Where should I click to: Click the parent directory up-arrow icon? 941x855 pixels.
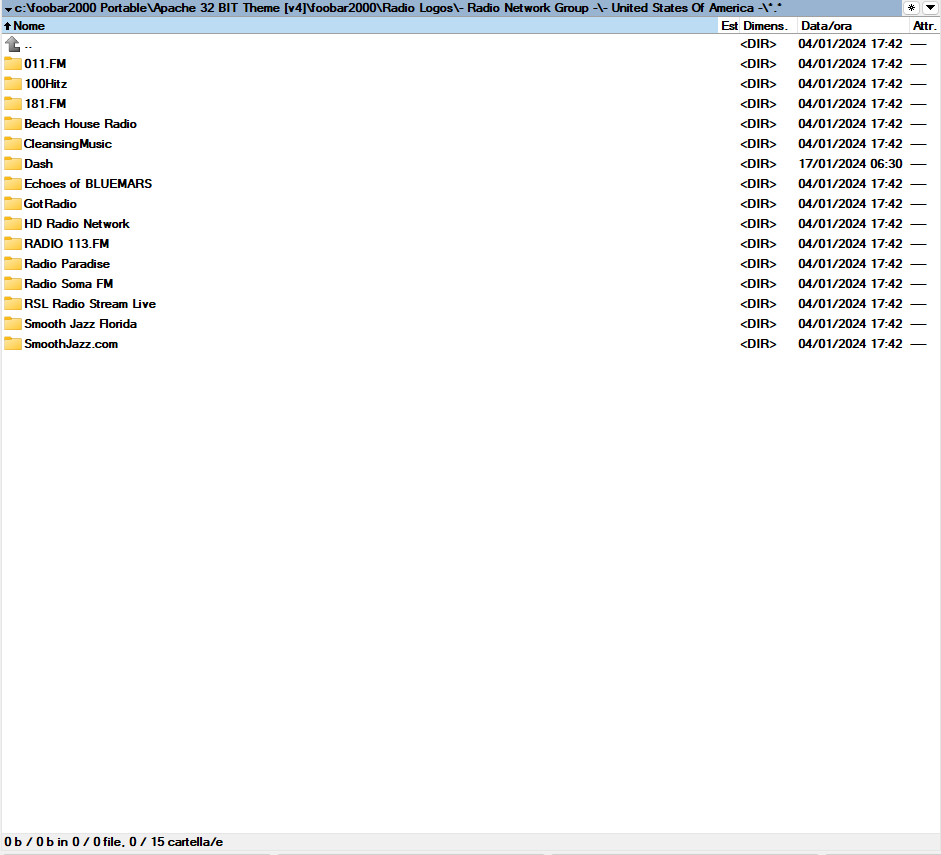click(13, 44)
